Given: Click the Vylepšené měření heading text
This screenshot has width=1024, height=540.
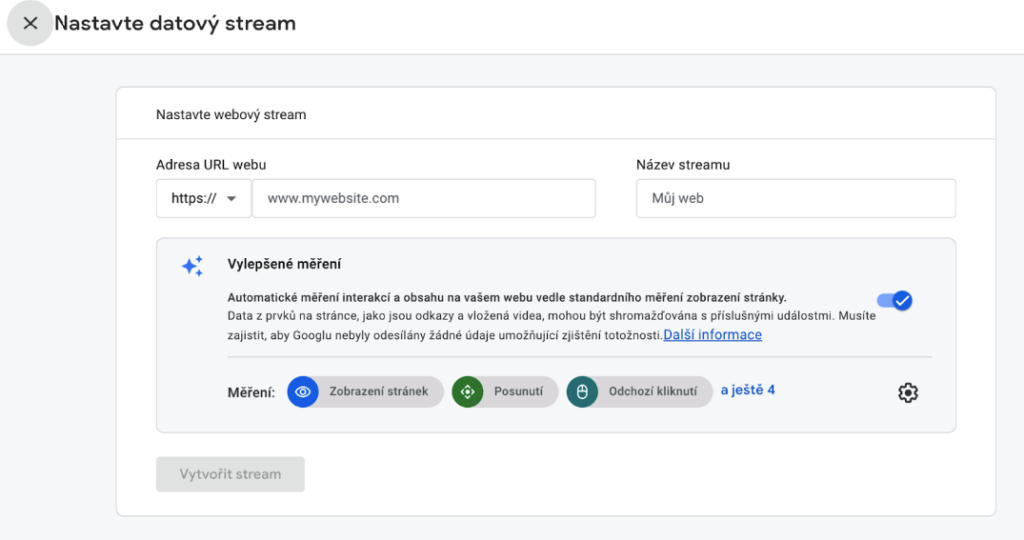Looking at the screenshot, I should [x=284, y=265].
